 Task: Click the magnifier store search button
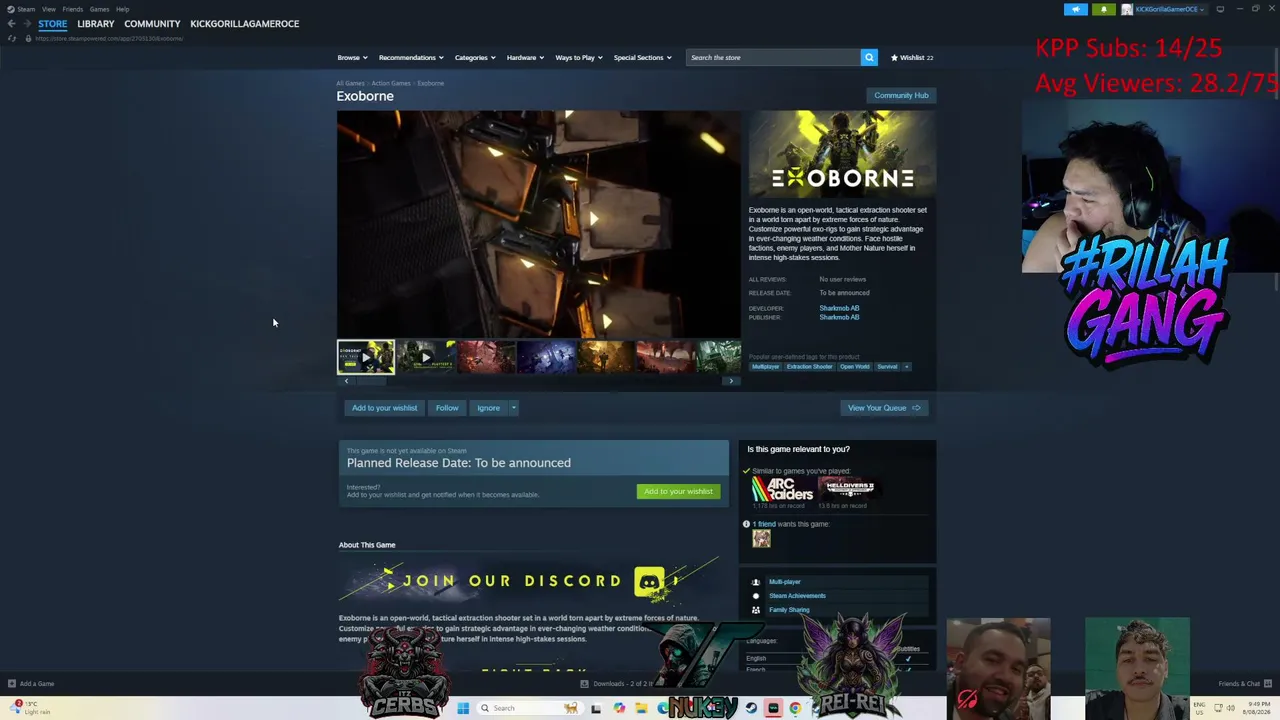[869, 57]
